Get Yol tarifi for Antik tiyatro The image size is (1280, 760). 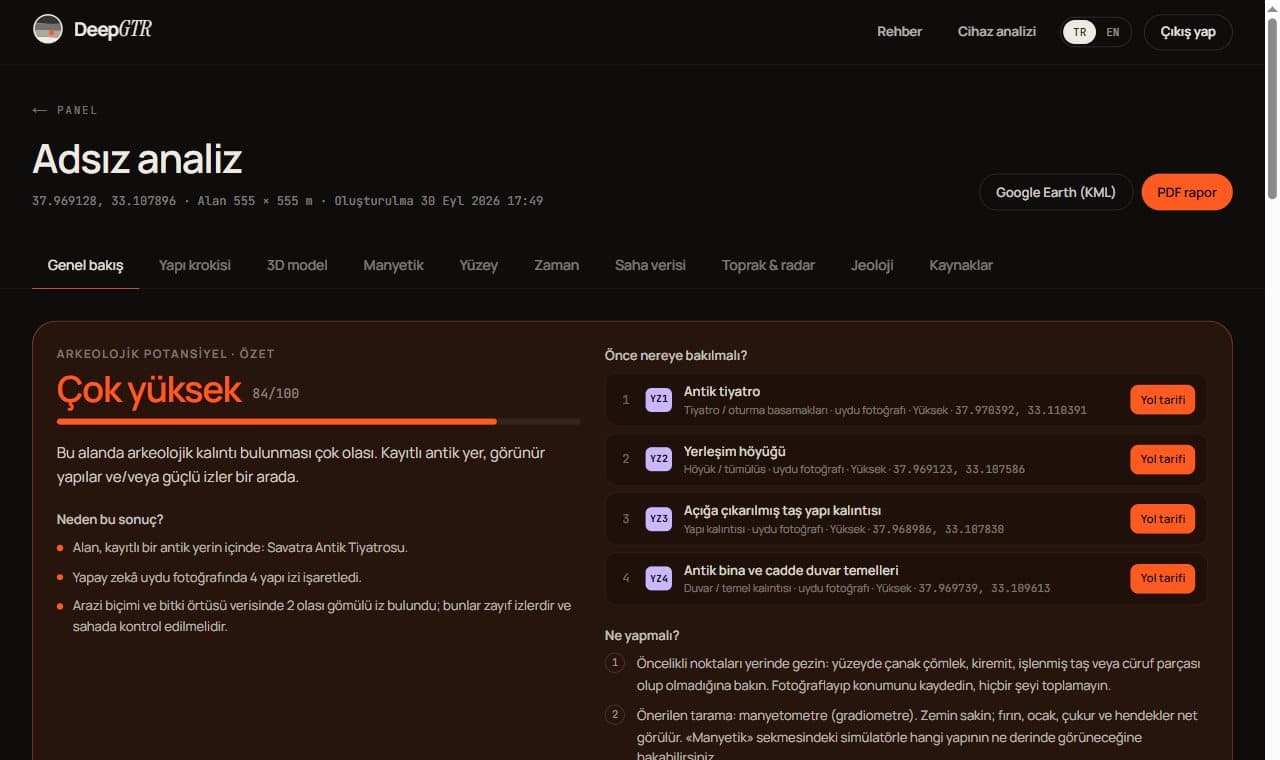1163,400
